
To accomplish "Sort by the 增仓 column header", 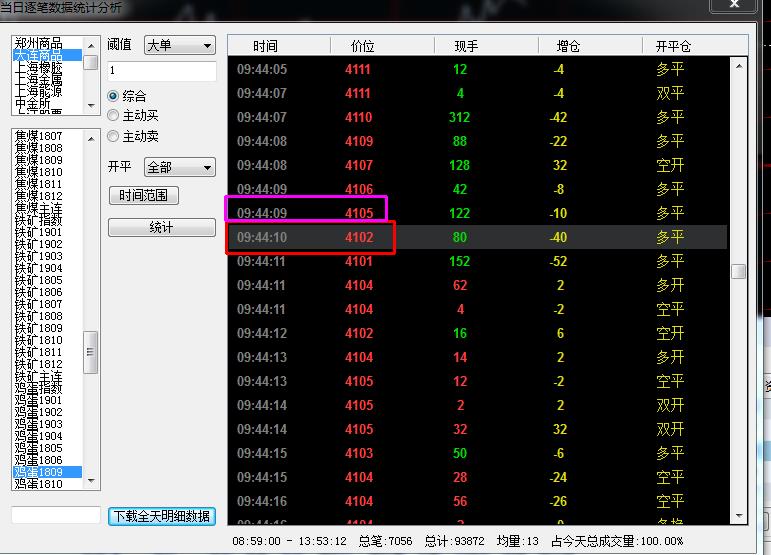I will click(x=567, y=46).
